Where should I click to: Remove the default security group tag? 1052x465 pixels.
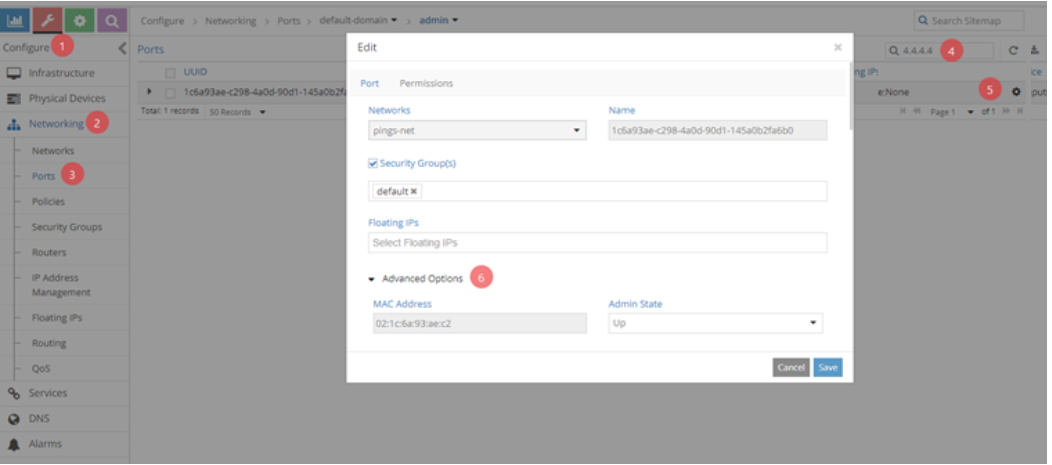414,191
